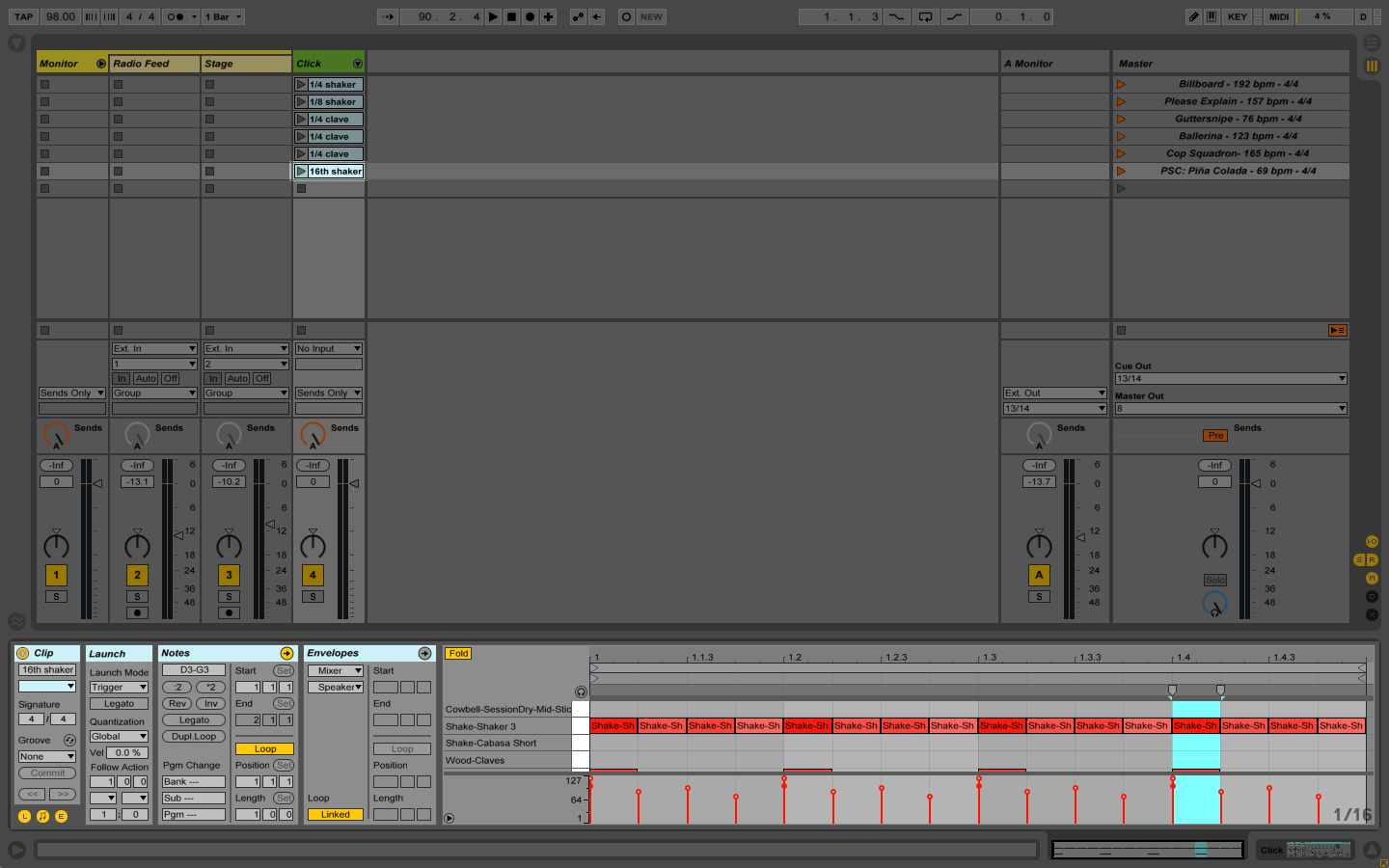Open the Global quantization dropdown
This screenshot has height=868, width=1389.
(x=119, y=737)
